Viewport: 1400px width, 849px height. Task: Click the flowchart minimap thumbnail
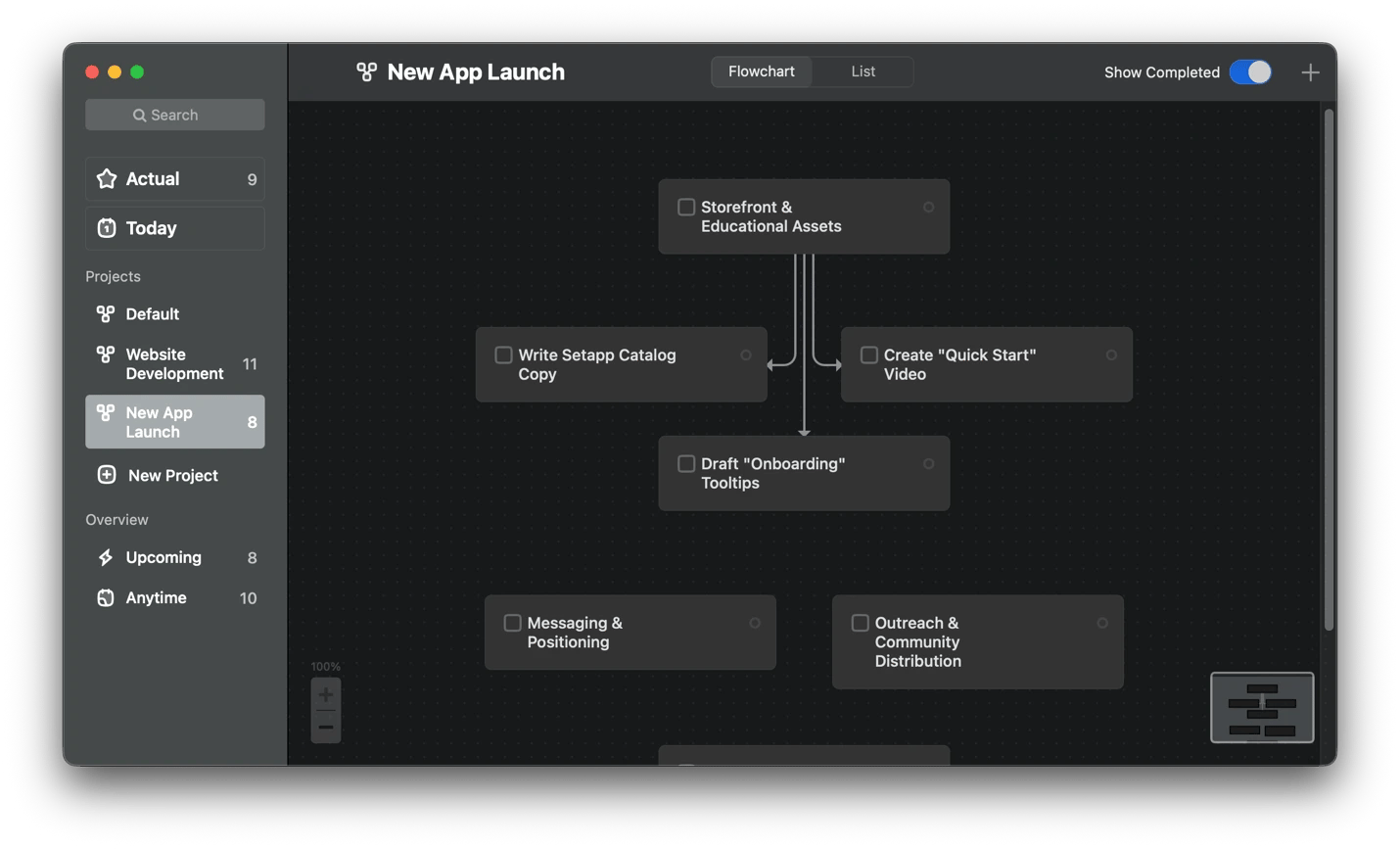point(1262,707)
